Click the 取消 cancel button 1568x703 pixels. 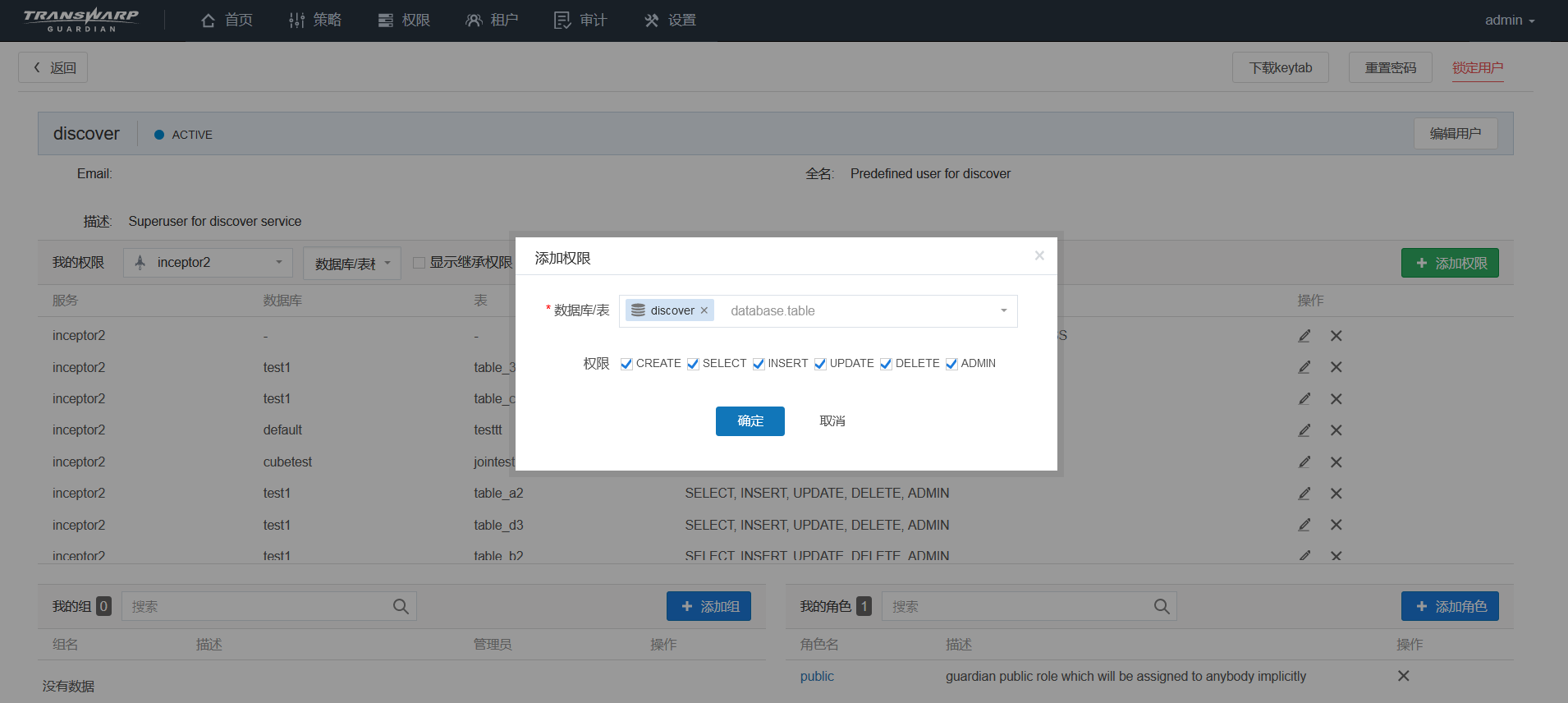click(832, 421)
